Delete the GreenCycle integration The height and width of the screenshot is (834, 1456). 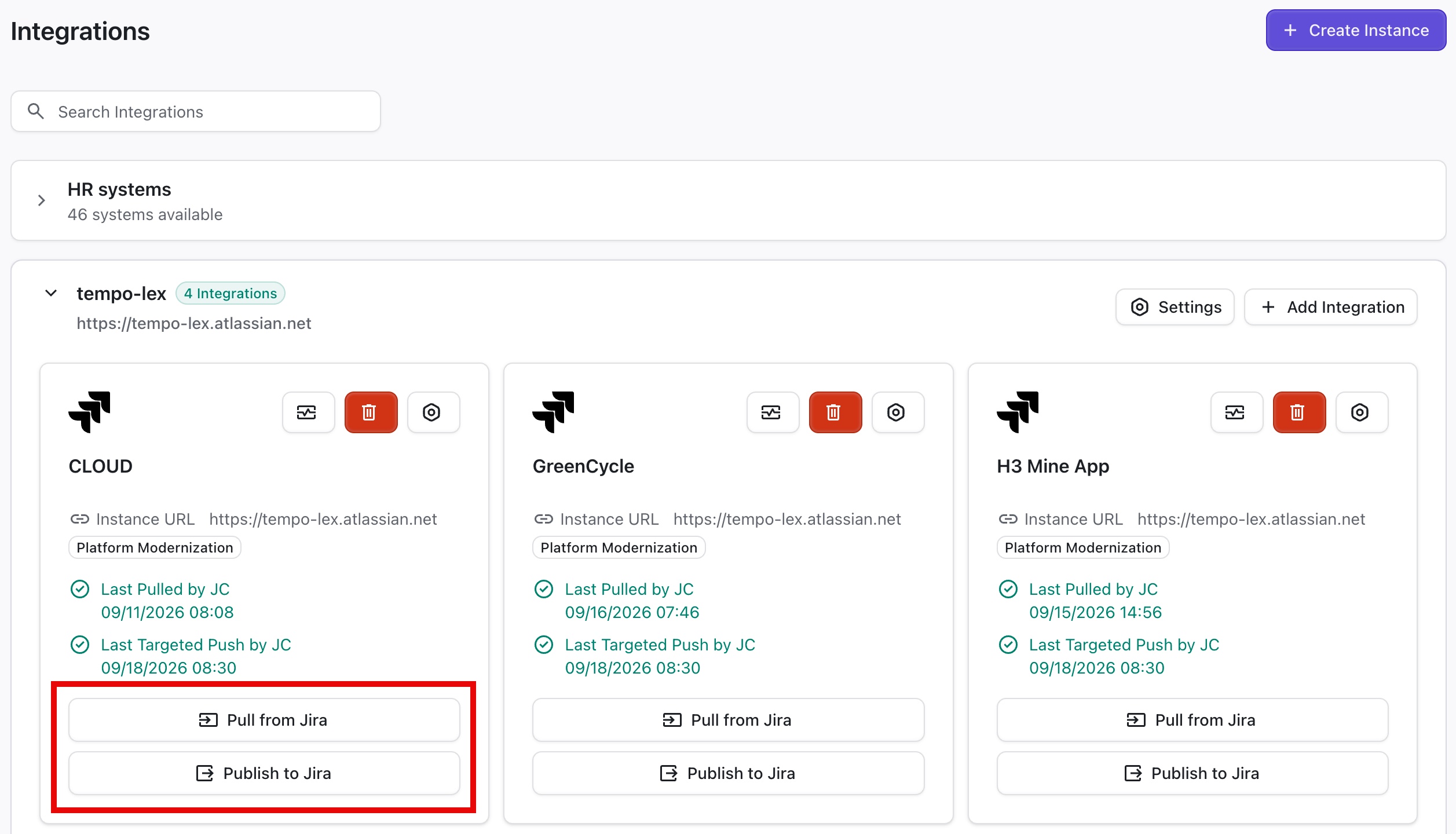(835, 412)
